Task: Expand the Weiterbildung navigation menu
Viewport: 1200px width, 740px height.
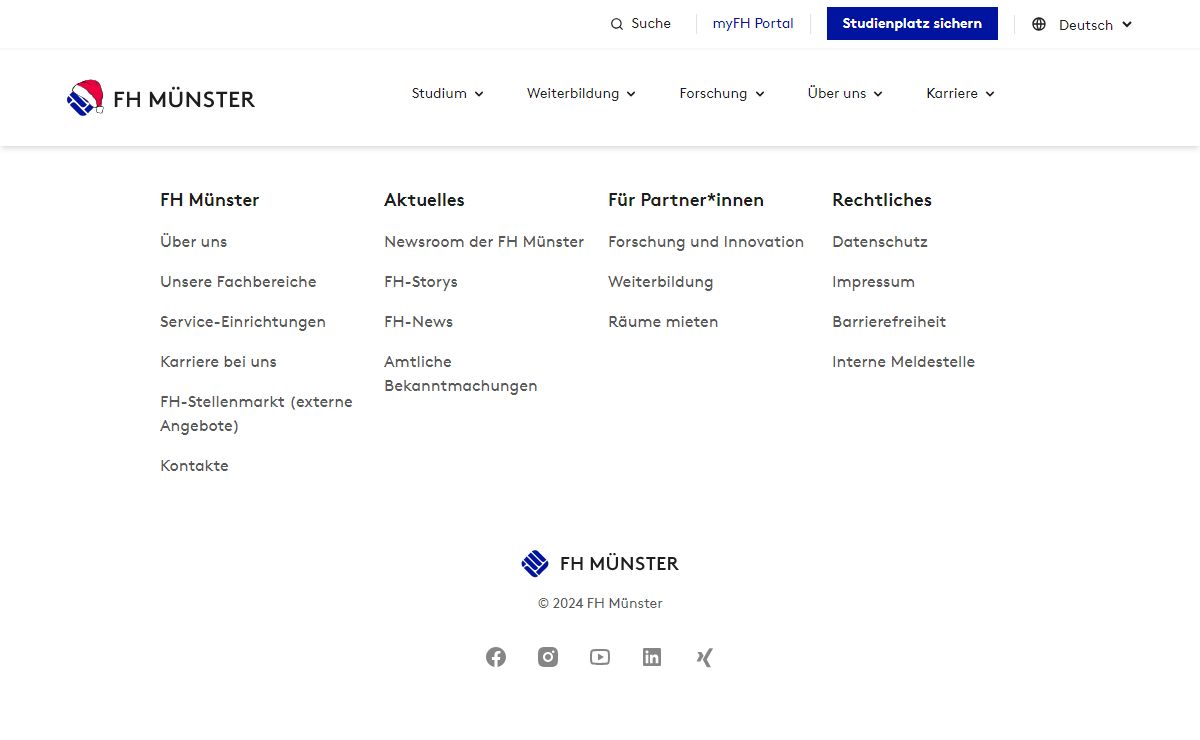Action: [581, 94]
